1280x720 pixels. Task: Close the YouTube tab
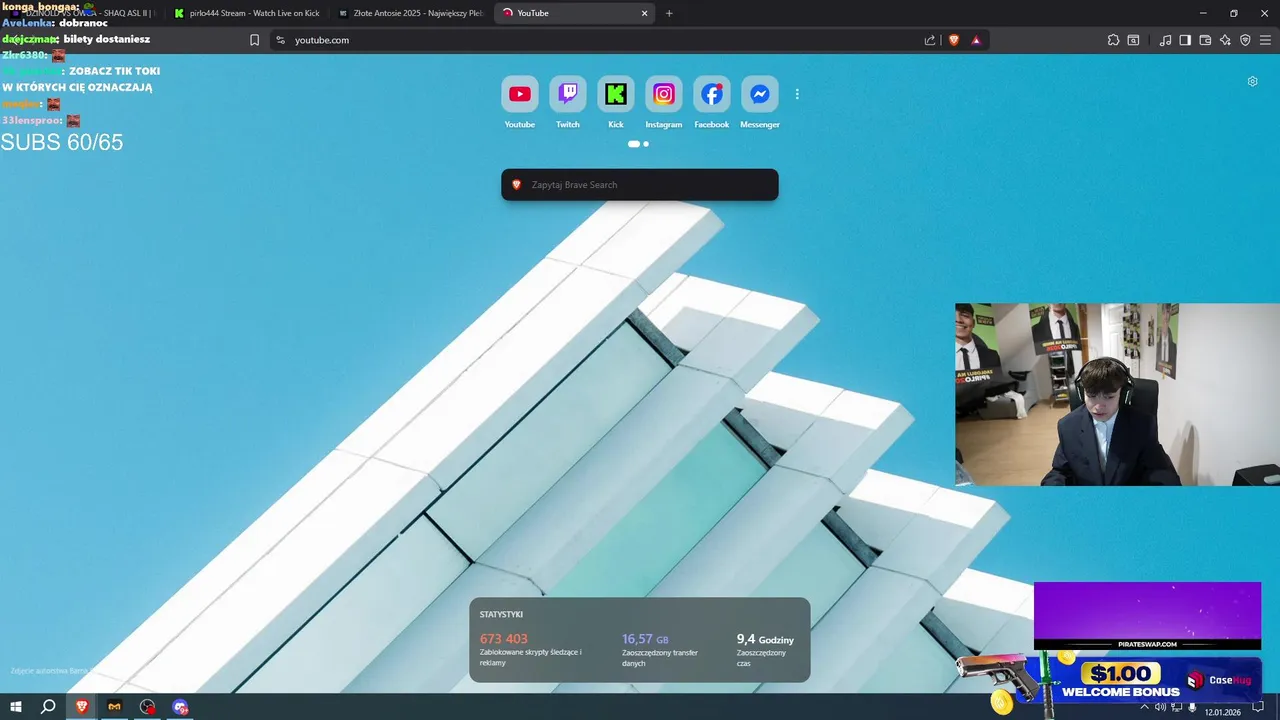(645, 13)
